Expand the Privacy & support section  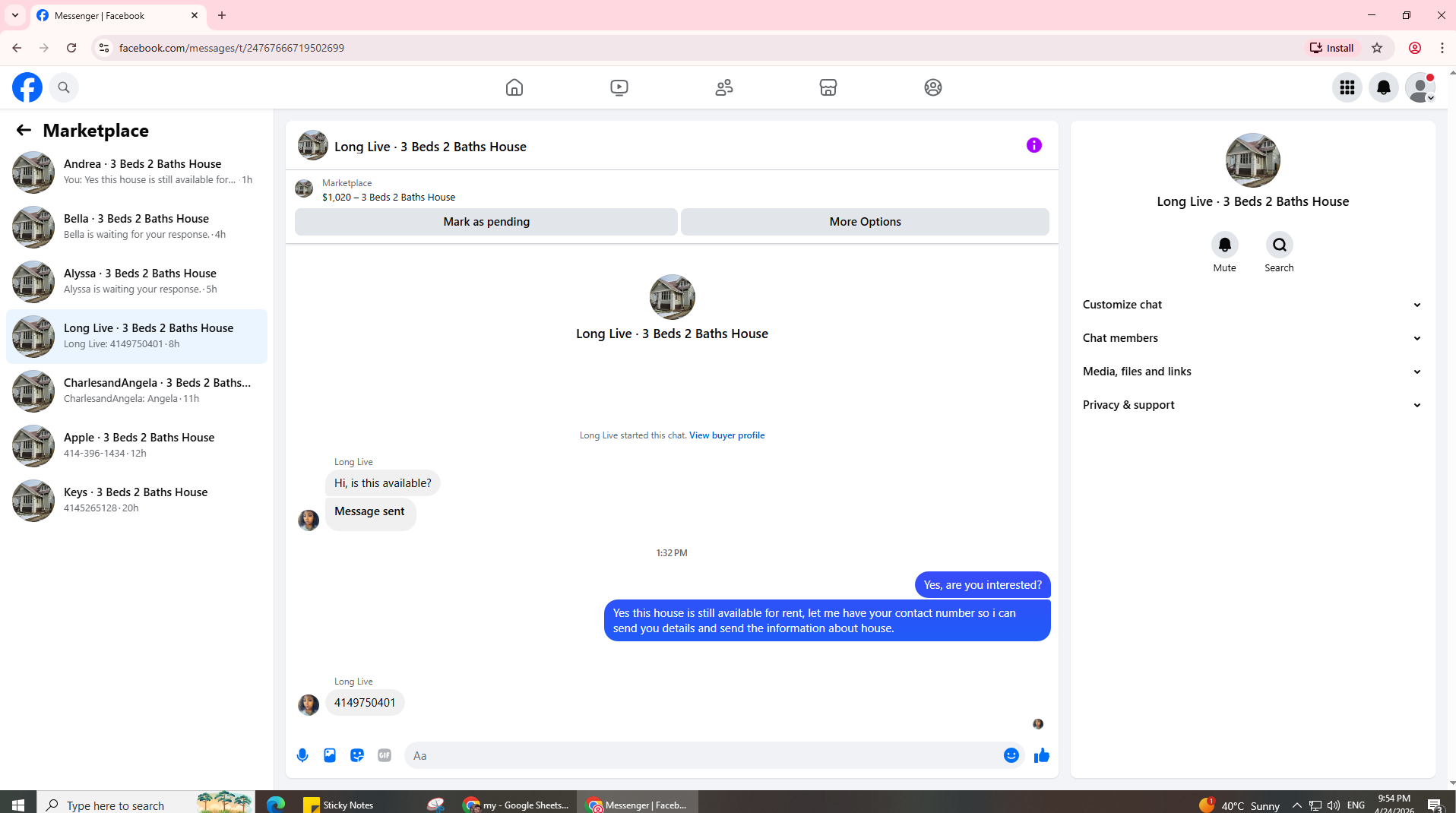pyautogui.click(x=1253, y=405)
